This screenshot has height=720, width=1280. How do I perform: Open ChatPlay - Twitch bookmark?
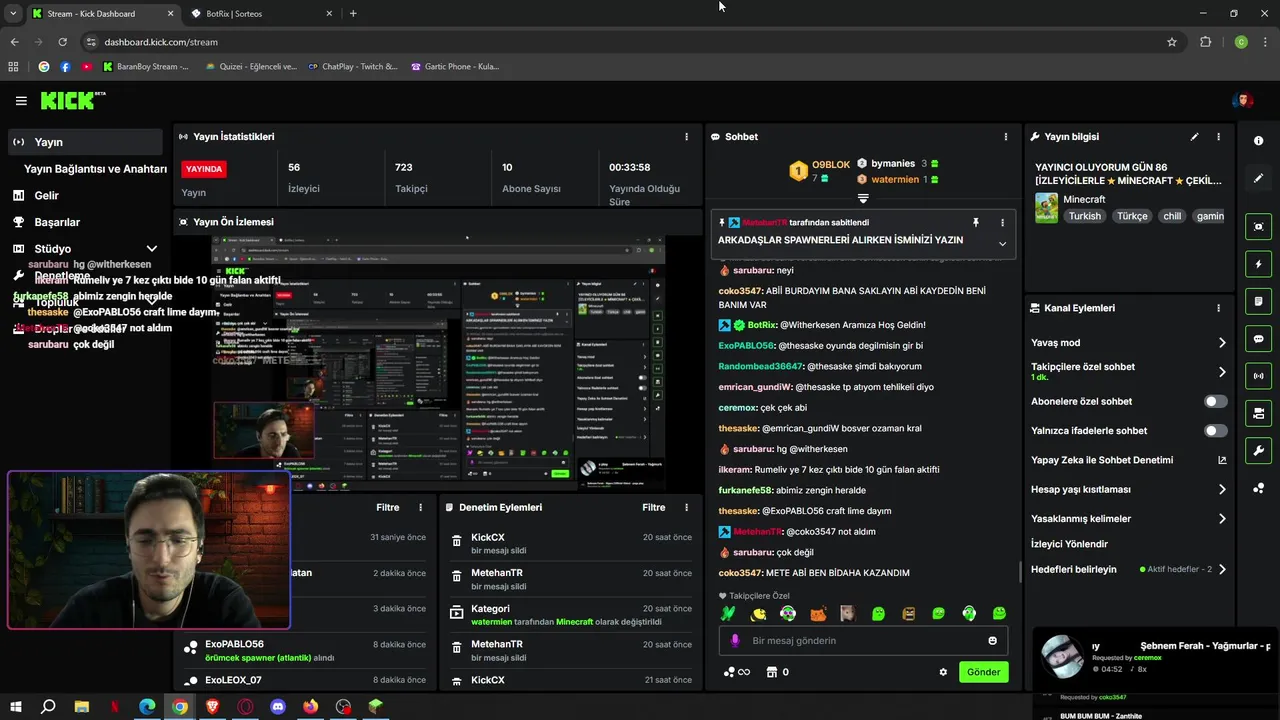coord(353,67)
